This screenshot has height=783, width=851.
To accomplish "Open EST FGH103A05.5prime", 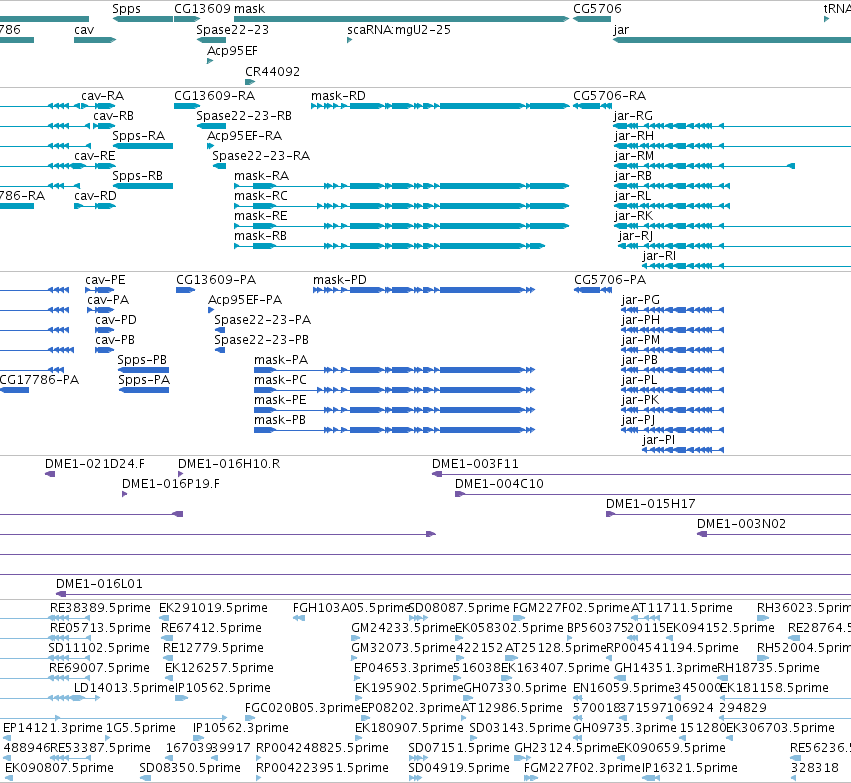I will 299,618.
